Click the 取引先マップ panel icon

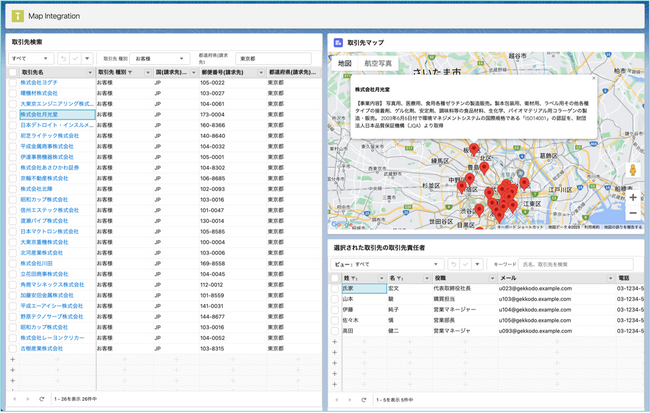click(x=338, y=43)
